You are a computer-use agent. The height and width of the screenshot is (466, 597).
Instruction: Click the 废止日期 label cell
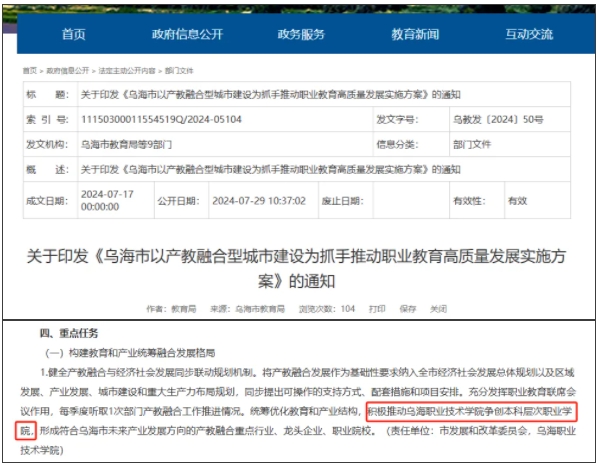346,201
